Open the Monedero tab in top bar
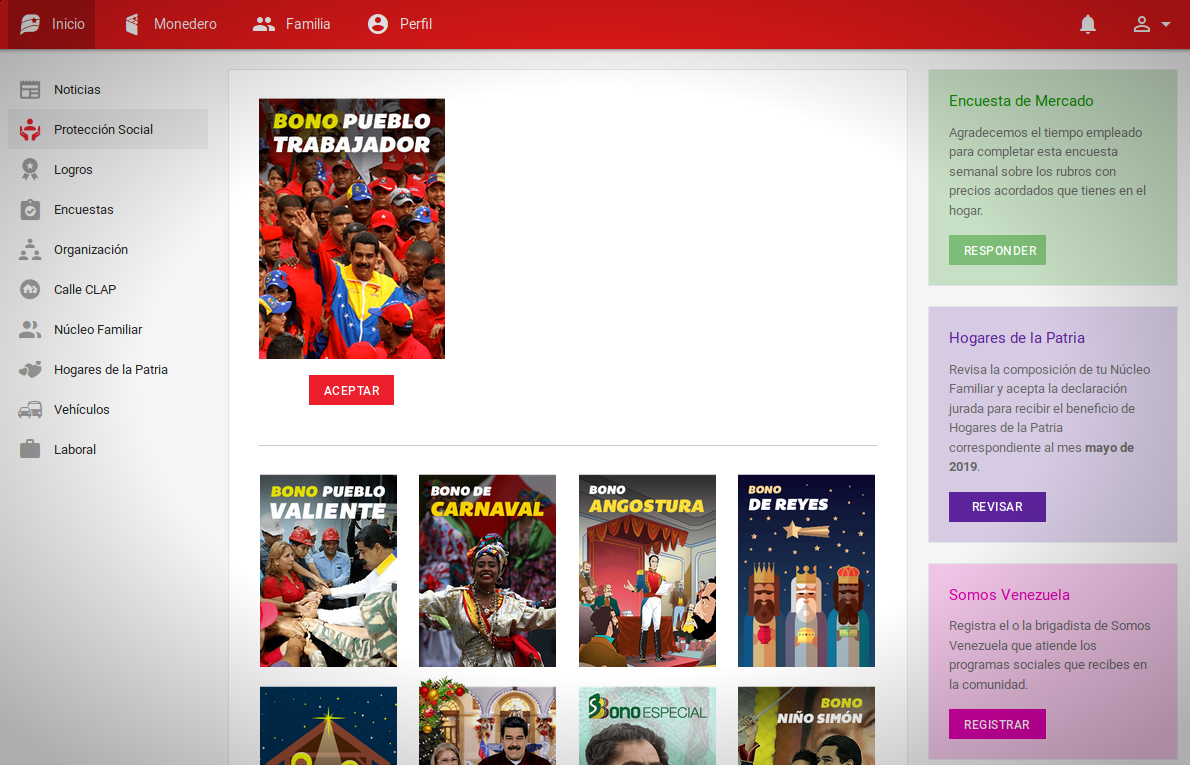The height and width of the screenshot is (765, 1190). point(170,24)
